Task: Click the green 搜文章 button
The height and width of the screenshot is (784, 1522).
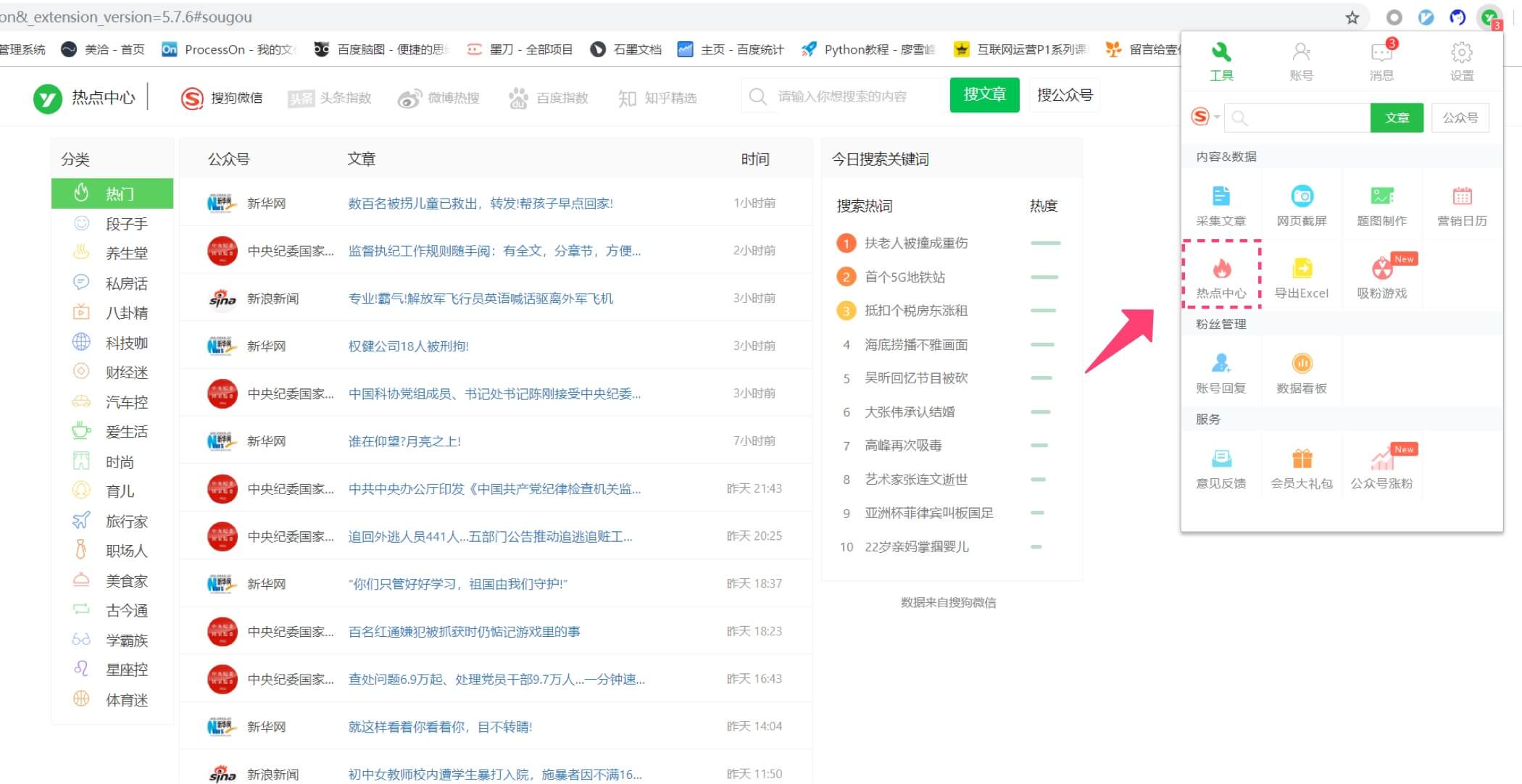Action: pos(984,95)
